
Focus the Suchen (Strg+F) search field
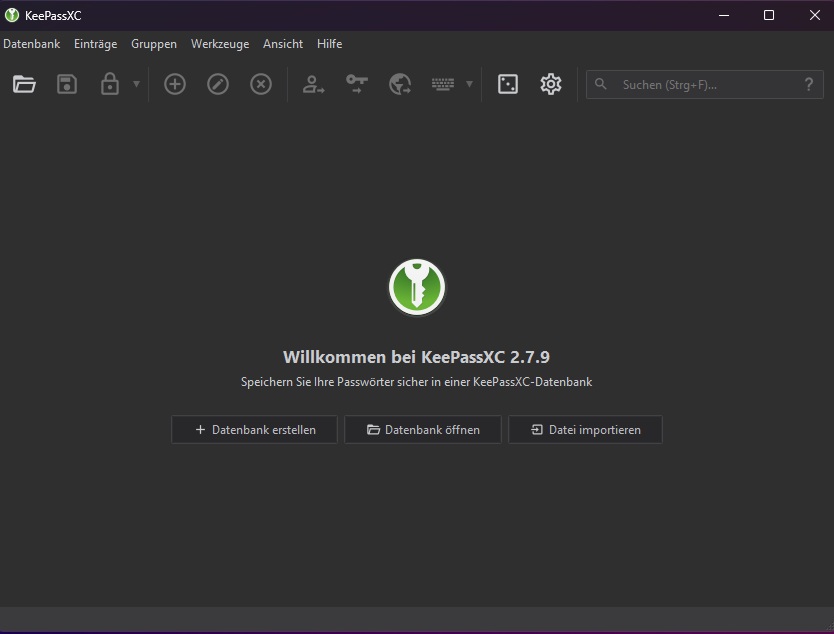coord(704,85)
